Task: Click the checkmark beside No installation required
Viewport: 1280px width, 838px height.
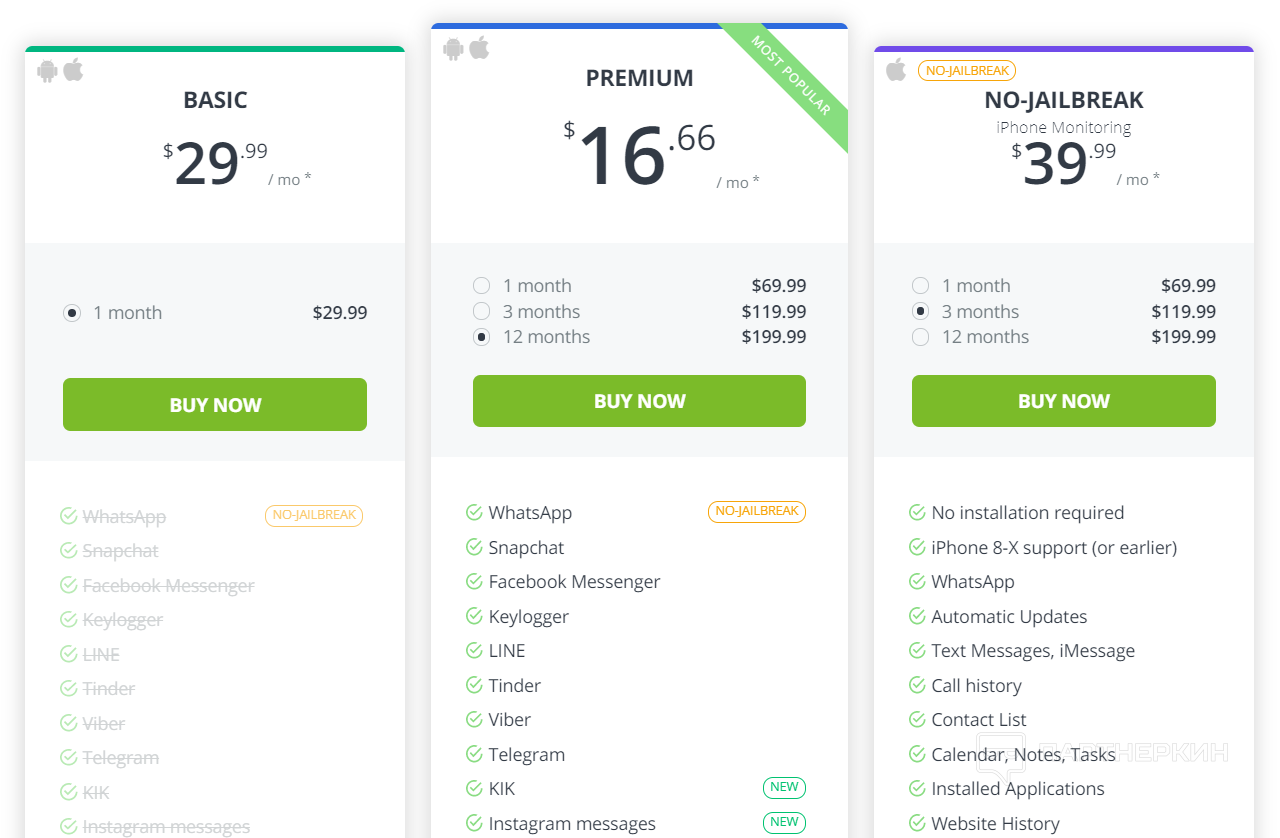Action: tap(917, 513)
